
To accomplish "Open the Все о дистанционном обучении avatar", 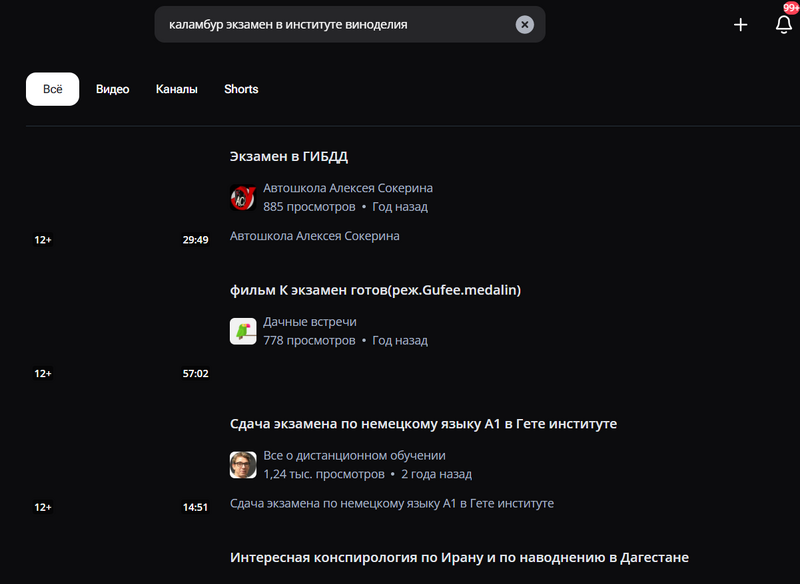I will pos(243,464).
